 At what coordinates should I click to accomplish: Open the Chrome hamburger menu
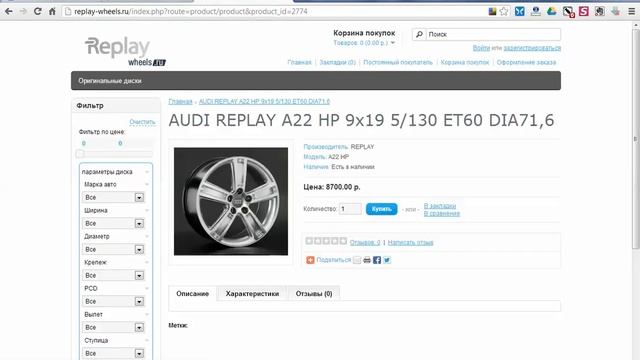pos(631,11)
